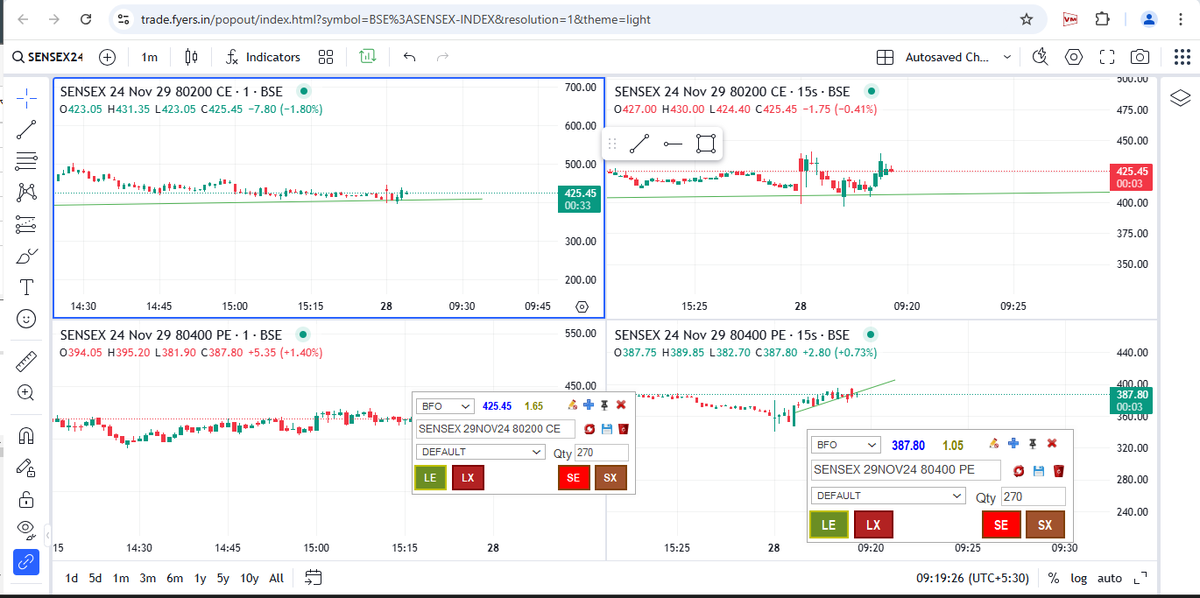Select the 6m date range
The image size is (1200, 598).
point(174,578)
